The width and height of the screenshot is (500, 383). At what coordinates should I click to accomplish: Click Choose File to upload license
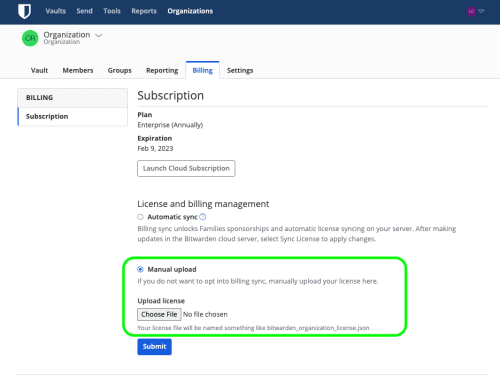pos(159,314)
